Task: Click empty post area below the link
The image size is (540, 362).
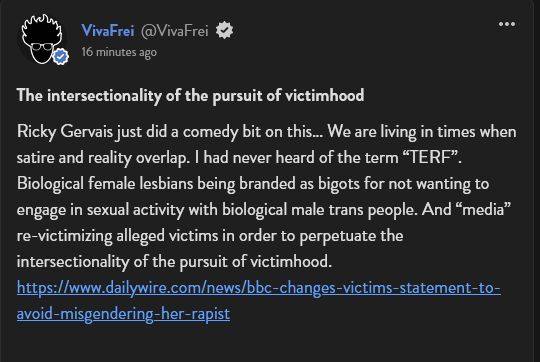Action: click(x=267, y=343)
